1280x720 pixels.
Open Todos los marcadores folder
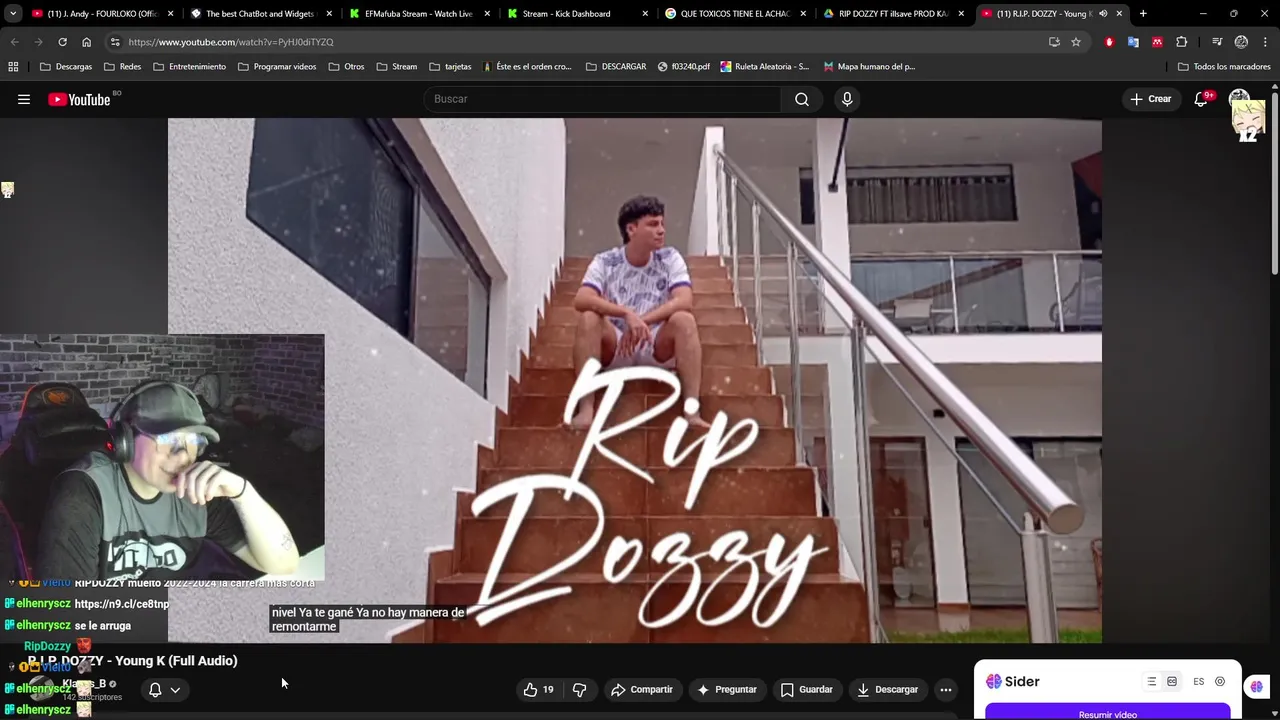point(1224,67)
